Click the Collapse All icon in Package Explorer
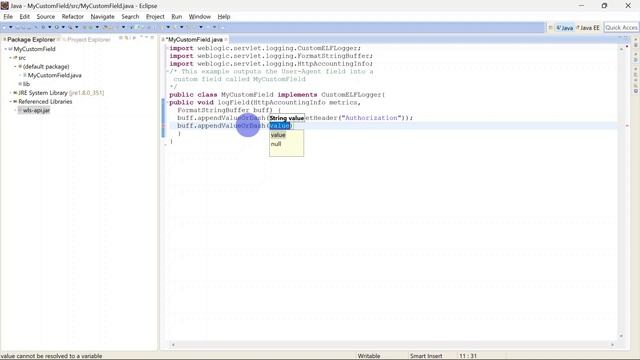This screenshot has height=360, width=640. coord(121,38)
